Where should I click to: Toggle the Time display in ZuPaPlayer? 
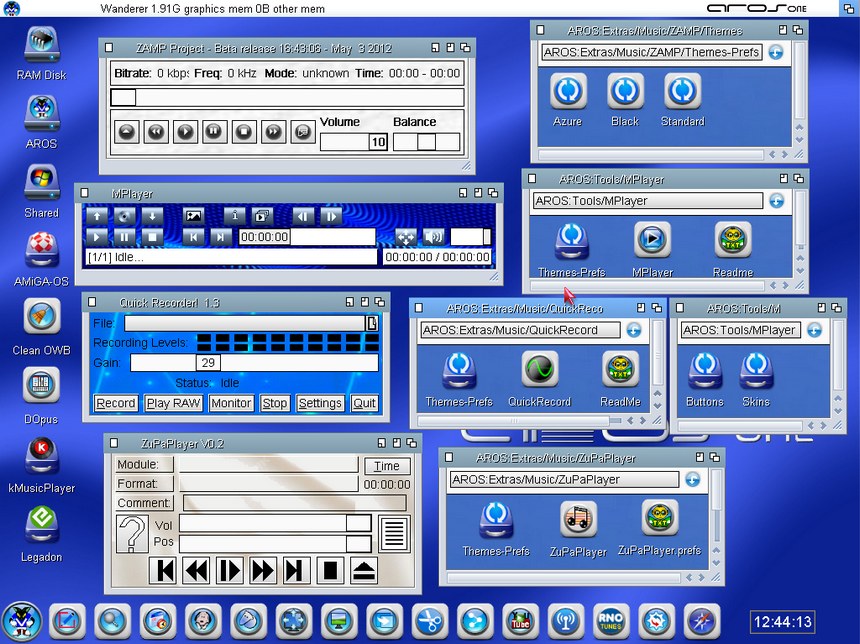tap(387, 466)
